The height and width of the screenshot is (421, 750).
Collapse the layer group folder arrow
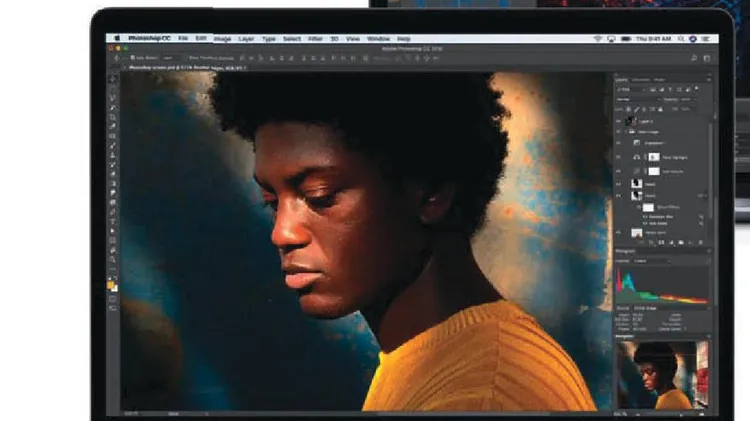626,132
